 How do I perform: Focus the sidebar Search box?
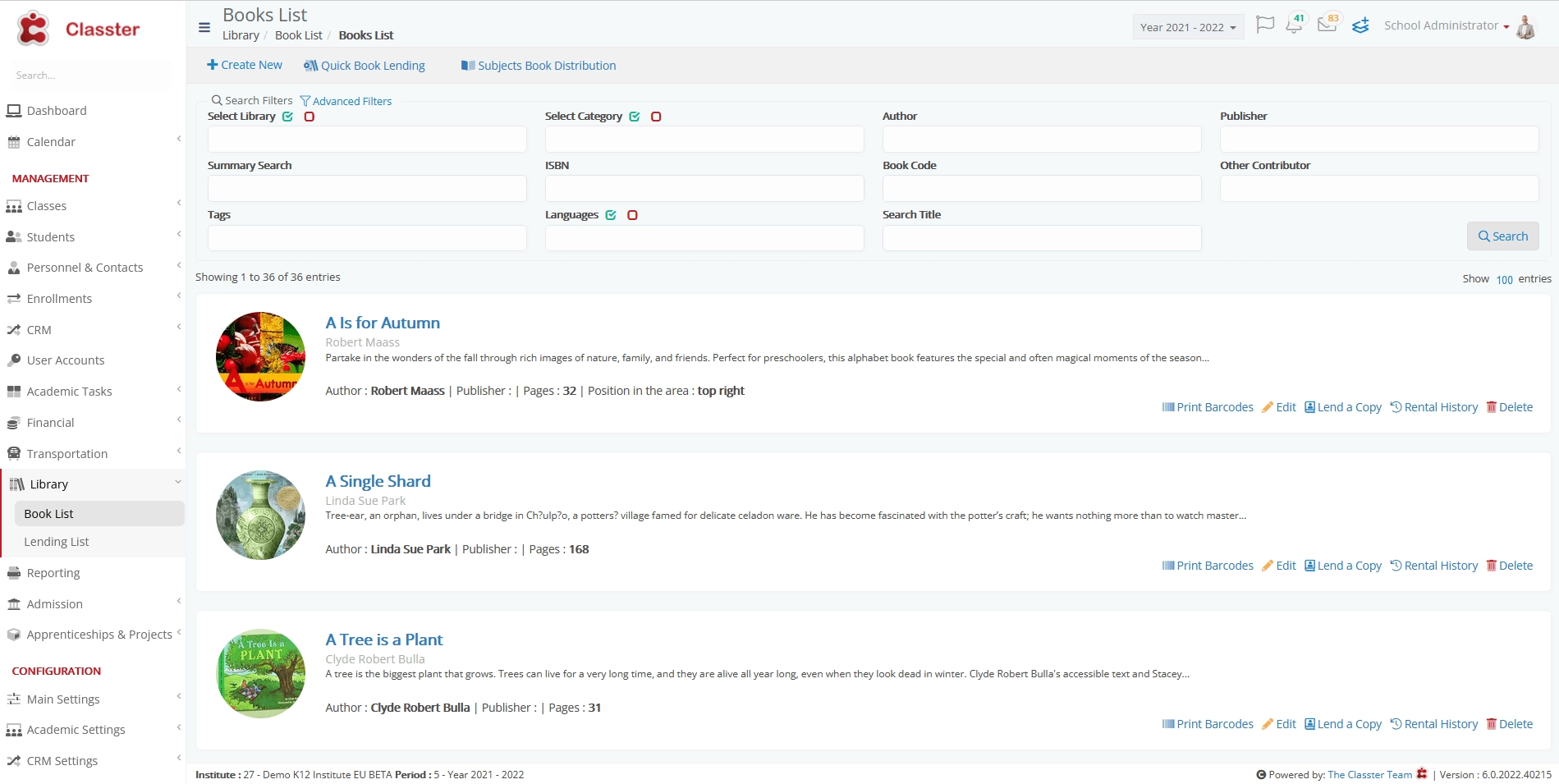tap(90, 75)
